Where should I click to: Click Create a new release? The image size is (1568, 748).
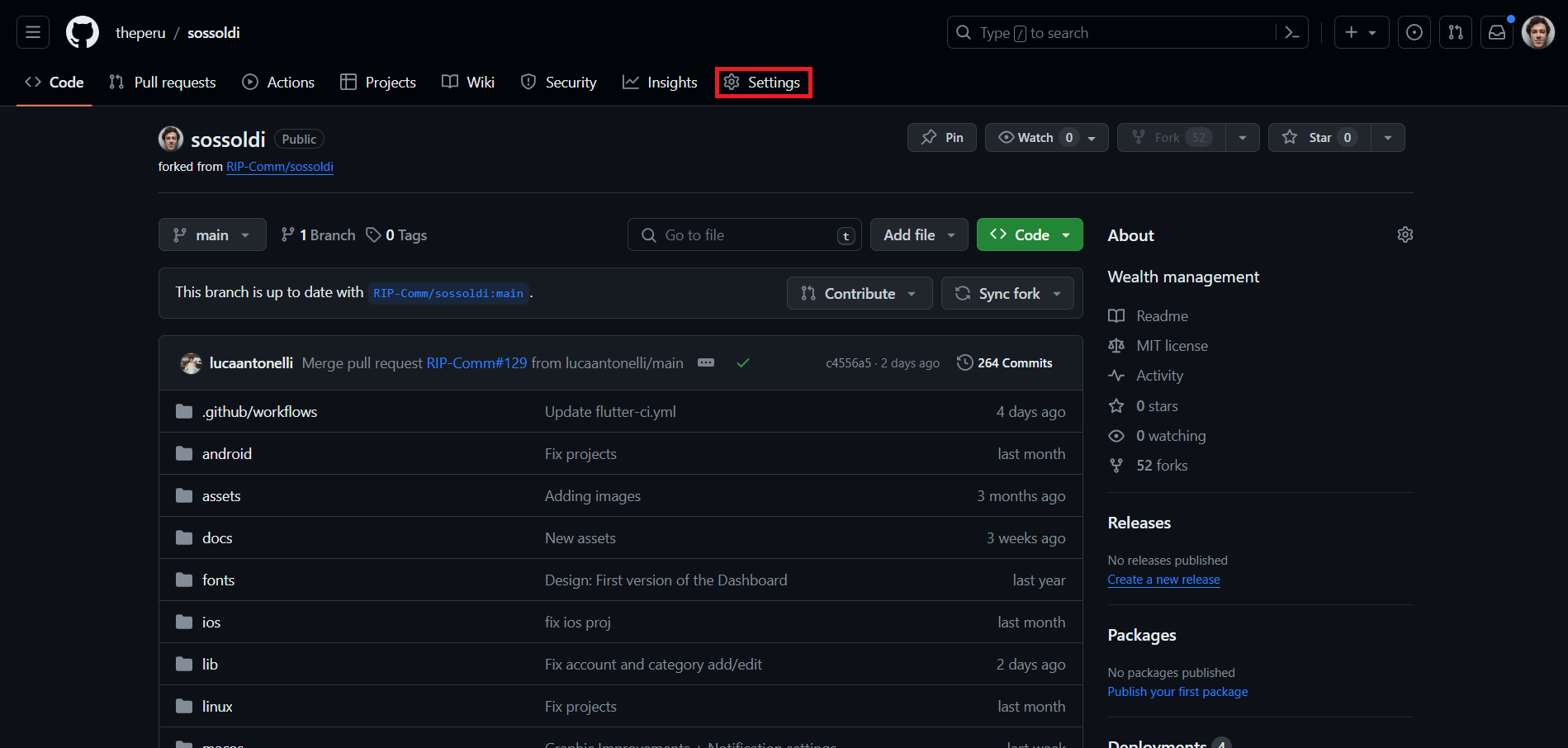pyautogui.click(x=1163, y=580)
